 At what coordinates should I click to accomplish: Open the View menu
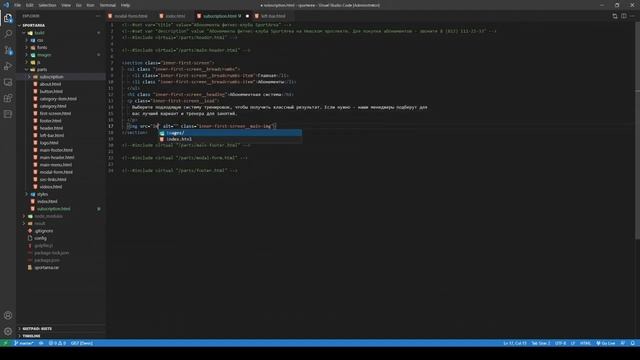66,5
